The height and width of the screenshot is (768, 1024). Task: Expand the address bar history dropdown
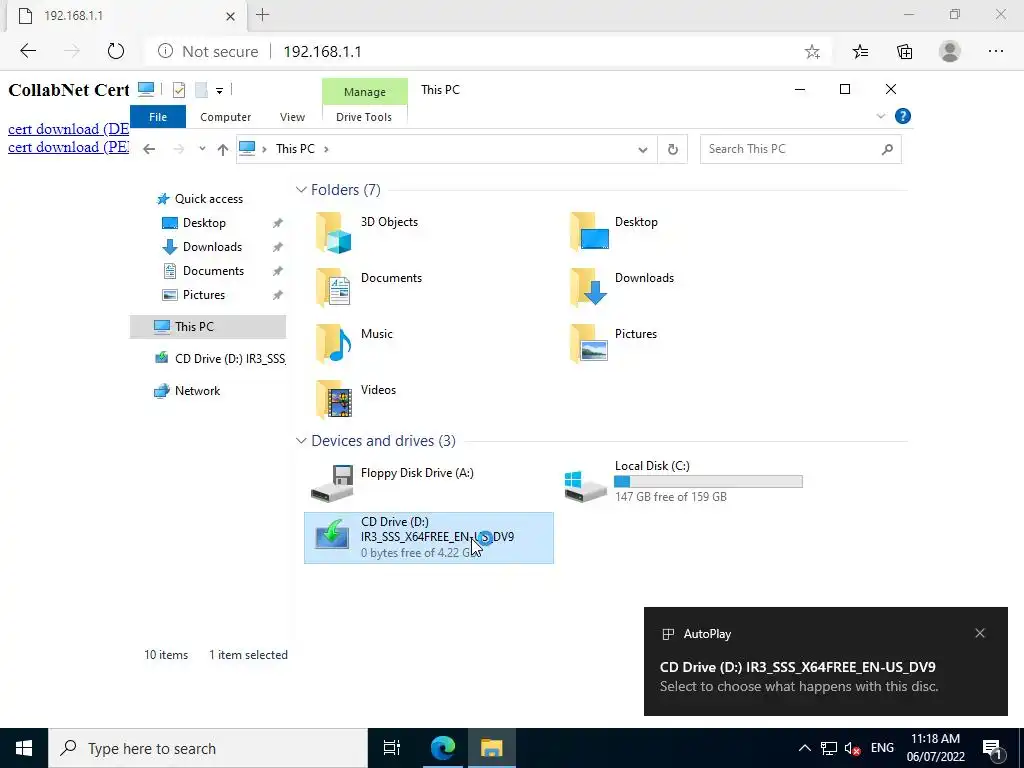[643, 150]
